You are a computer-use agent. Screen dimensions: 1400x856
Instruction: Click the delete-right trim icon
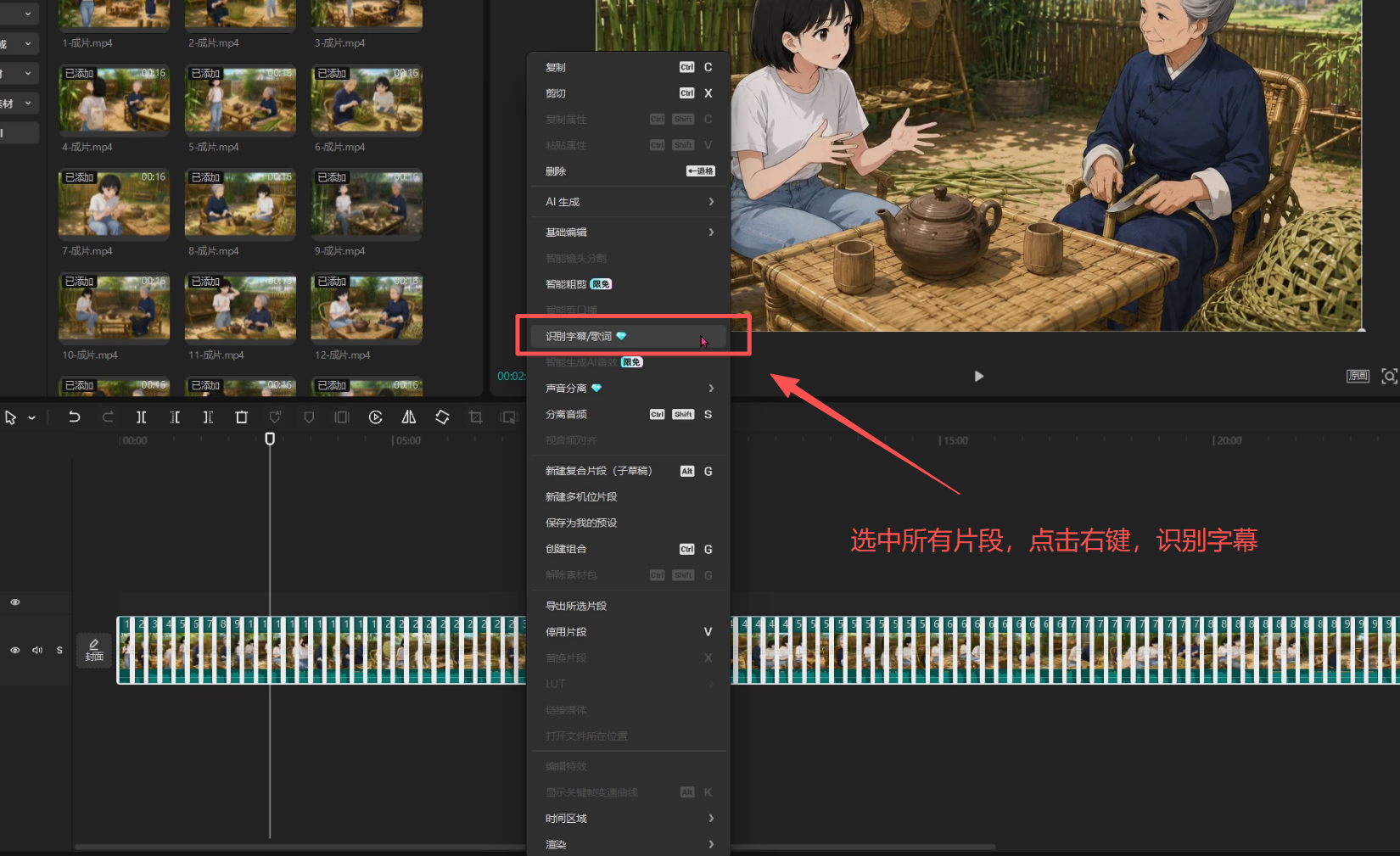[x=208, y=417]
